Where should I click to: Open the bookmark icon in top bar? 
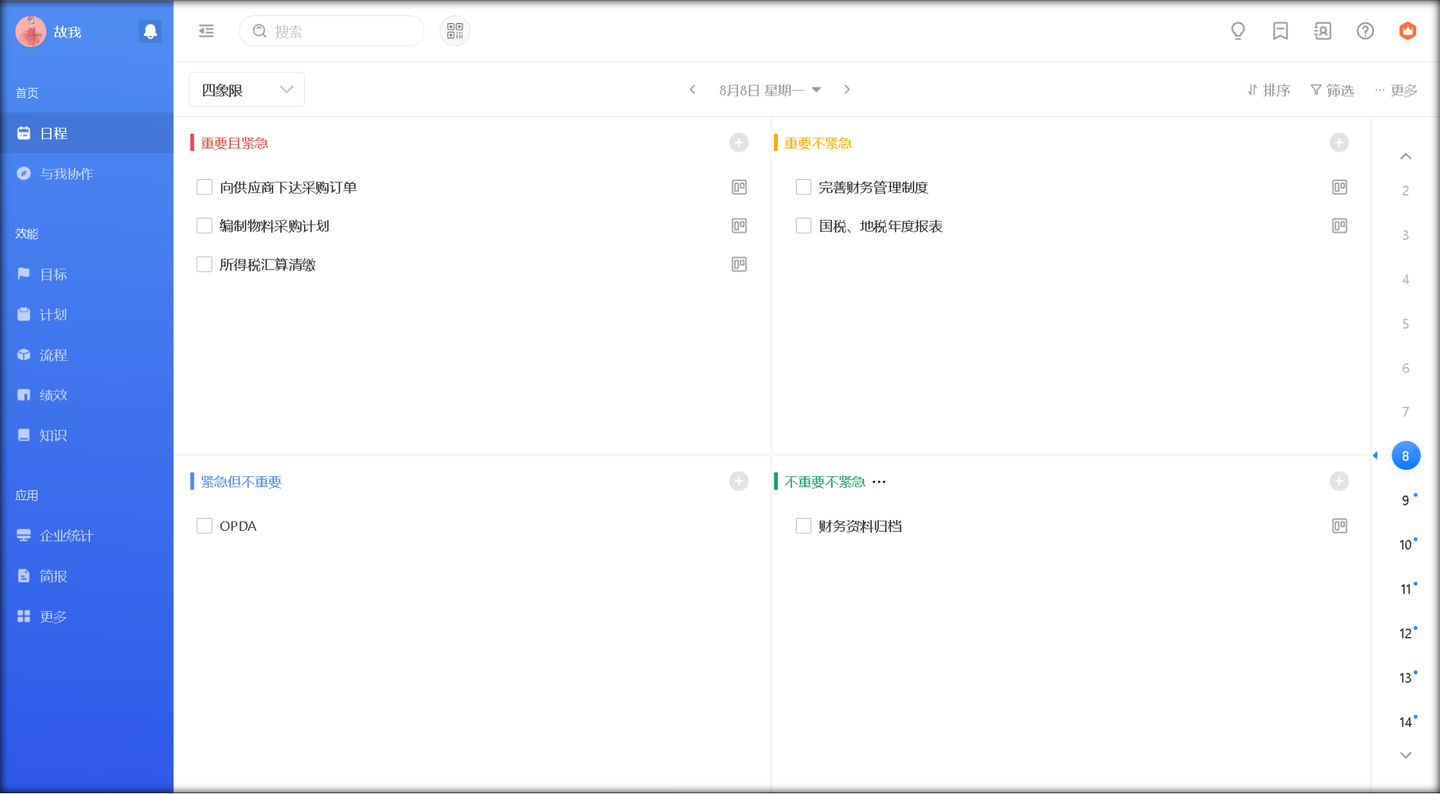click(1280, 32)
